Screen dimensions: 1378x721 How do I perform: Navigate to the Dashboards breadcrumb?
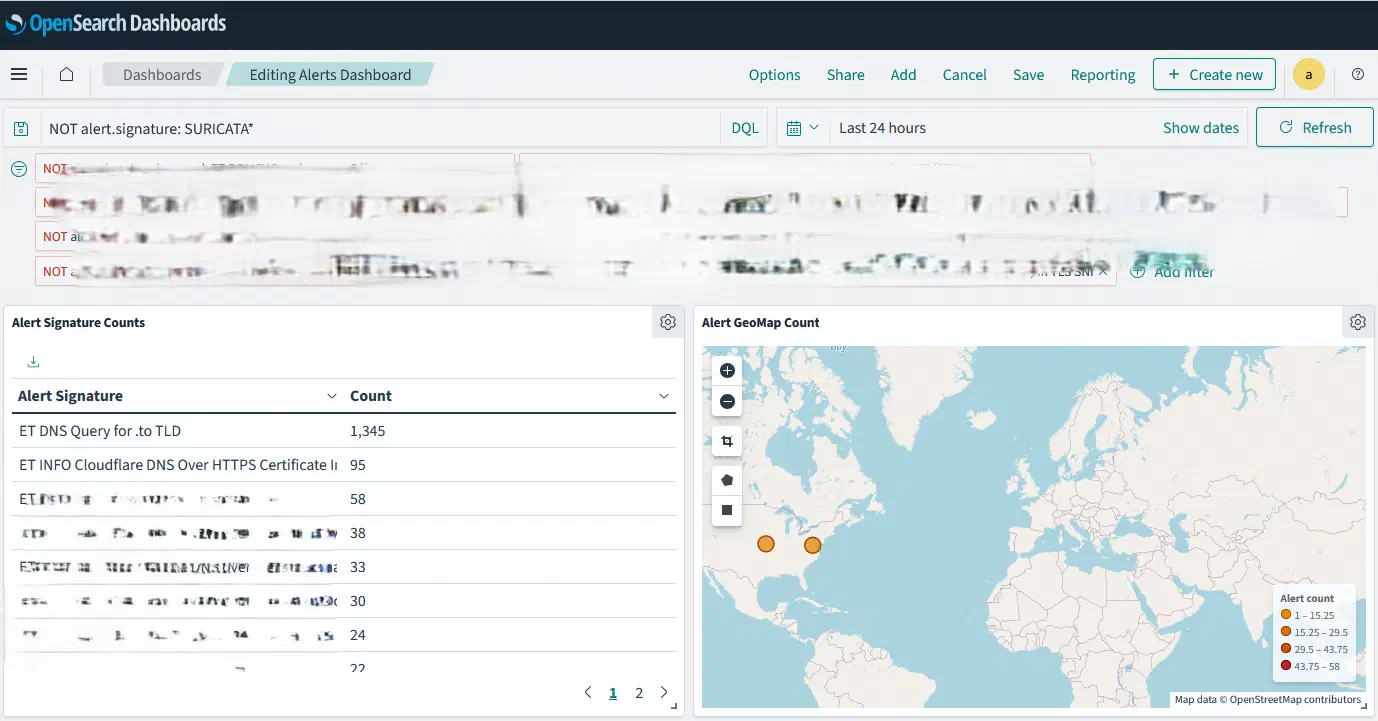click(162, 75)
